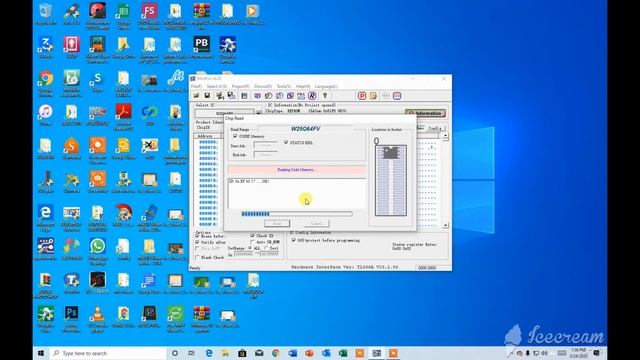Click scroll up arrow of hex view

click(445, 136)
